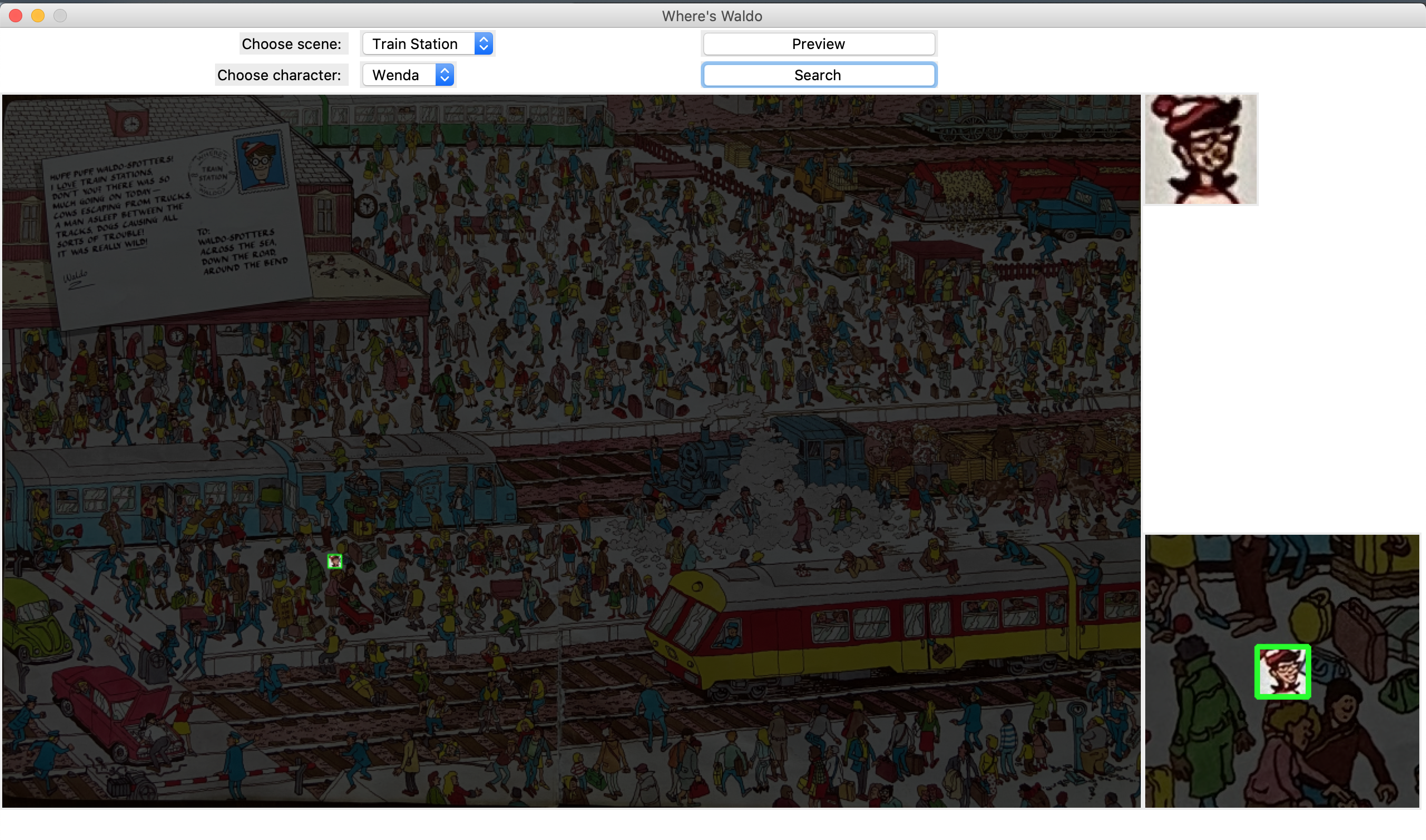Close the Where's Waldo window
The height and width of the screenshot is (840, 1426).
(x=16, y=16)
